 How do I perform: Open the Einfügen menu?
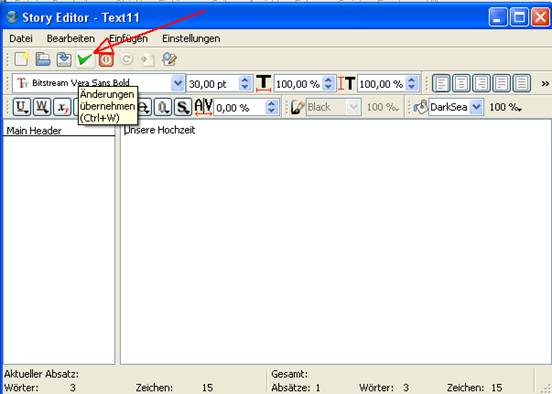coord(128,38)
